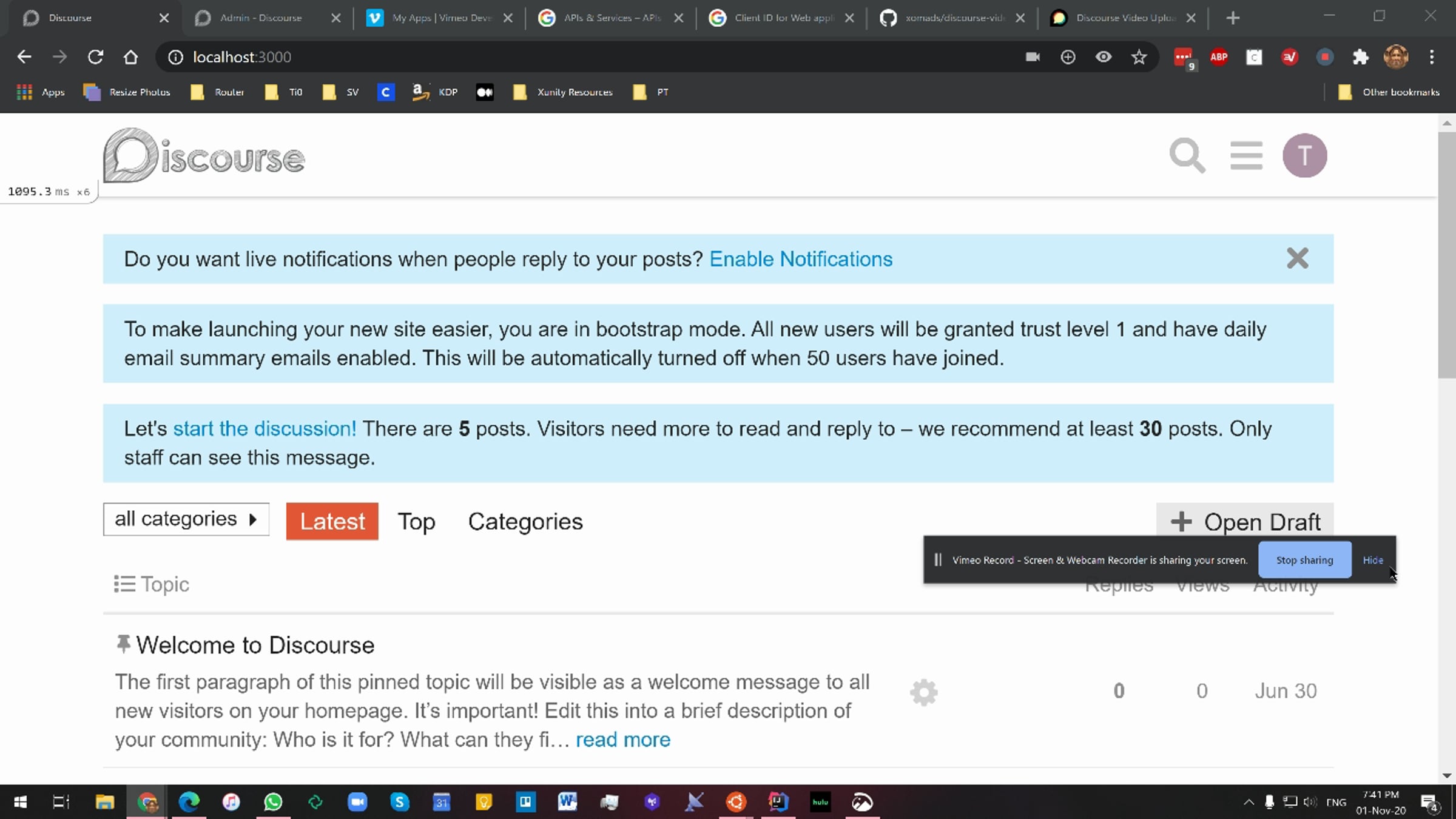Open the mini profiler timing badge

click(x=49, y=192)
